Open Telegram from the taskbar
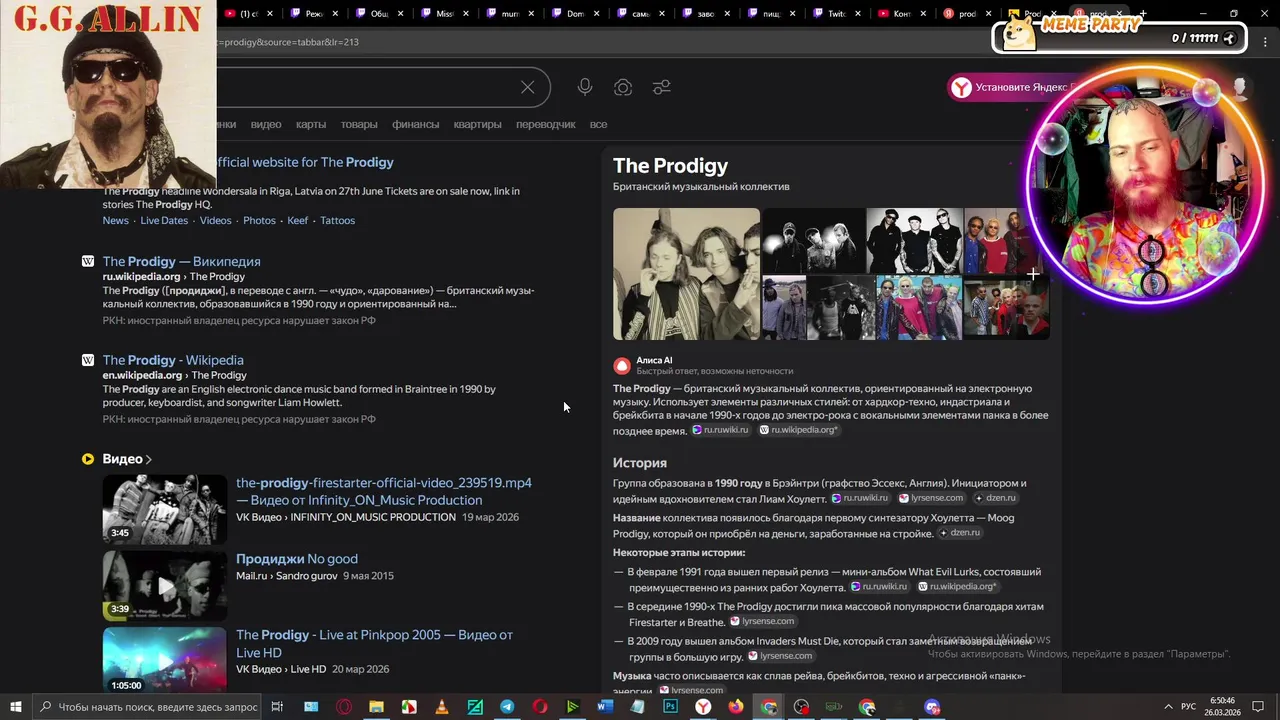Viewport: 1280px width, 720px height. coord(507,707)
